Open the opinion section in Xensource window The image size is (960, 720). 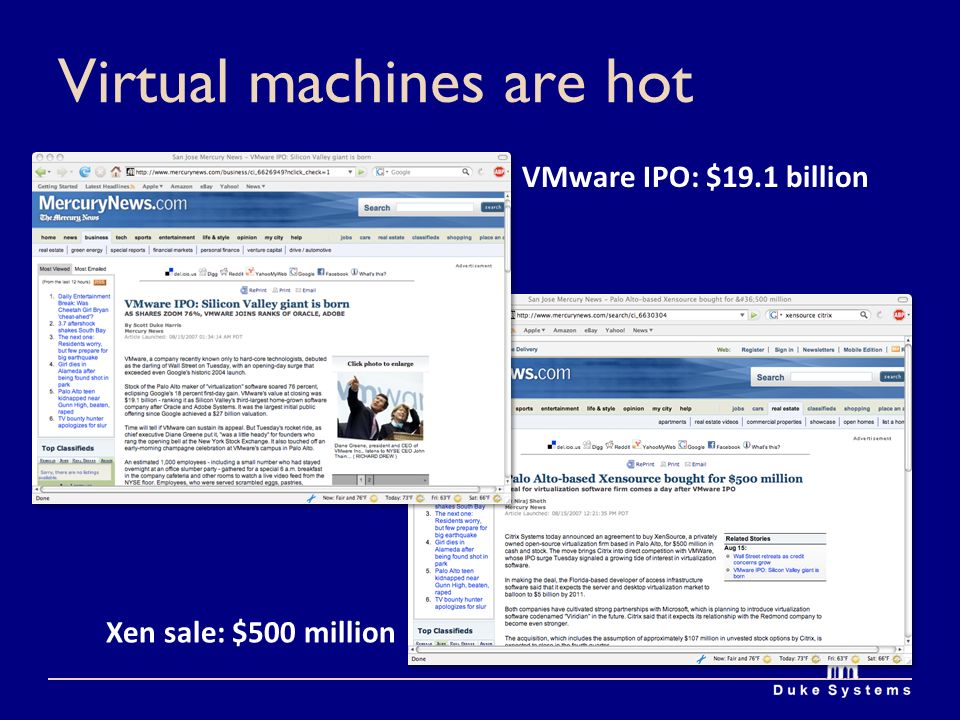(x=633, y=408)
